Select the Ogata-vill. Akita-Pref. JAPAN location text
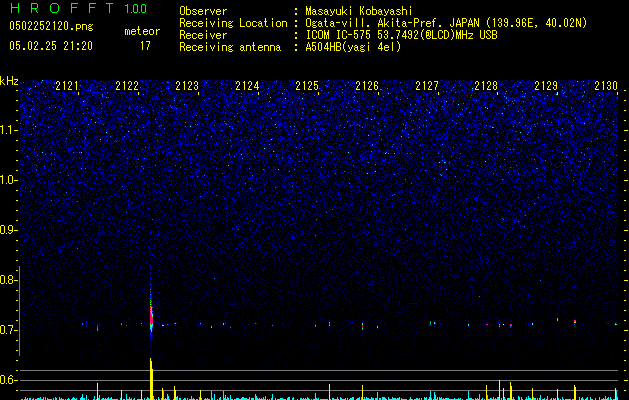Screen dimensions: 629x400 click(446, 23)
